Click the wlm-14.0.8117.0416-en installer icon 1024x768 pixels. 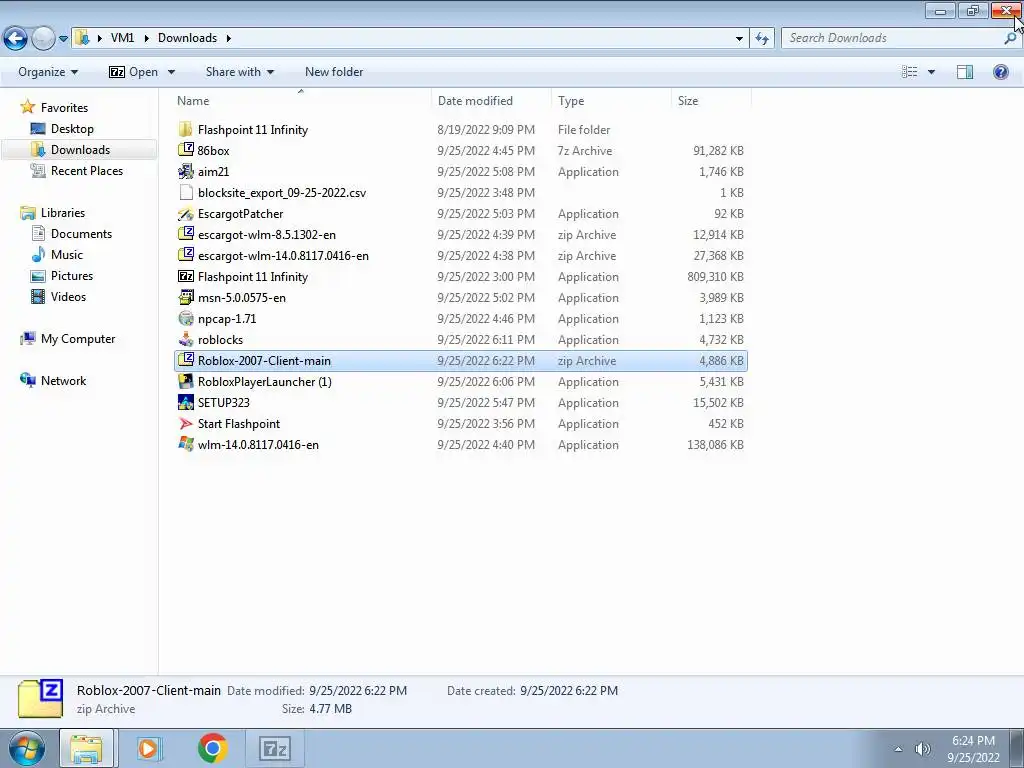click(186, 444)
